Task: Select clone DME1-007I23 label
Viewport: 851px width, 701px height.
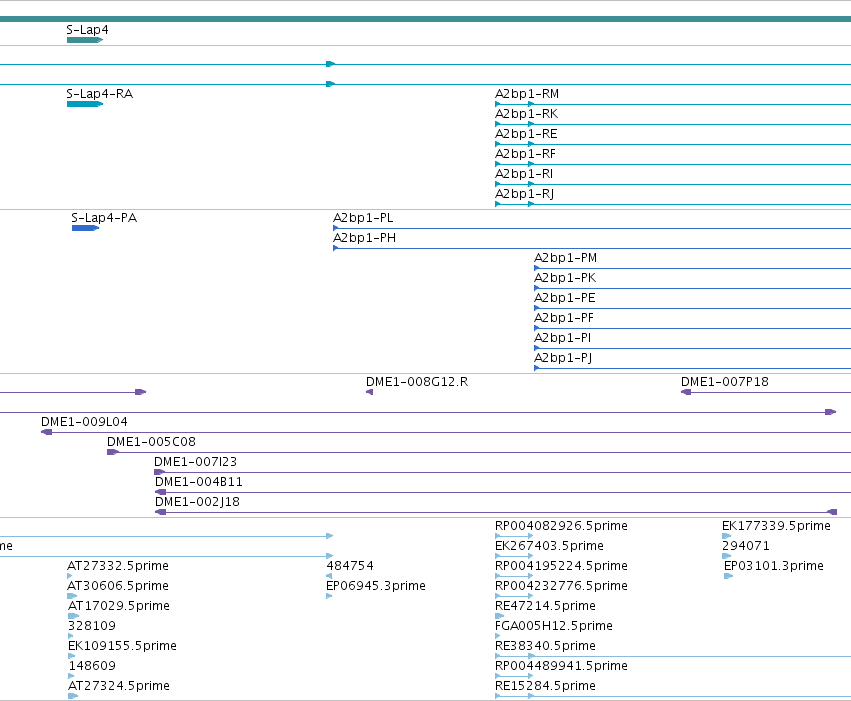Action: coord(196,462)
